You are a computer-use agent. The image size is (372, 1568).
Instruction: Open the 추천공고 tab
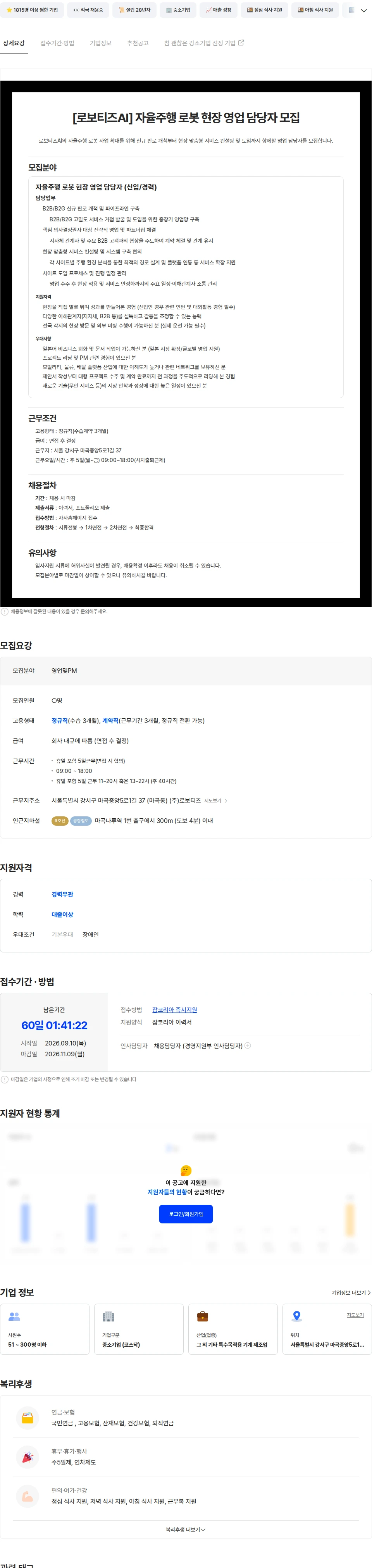(x=138, y=43)
